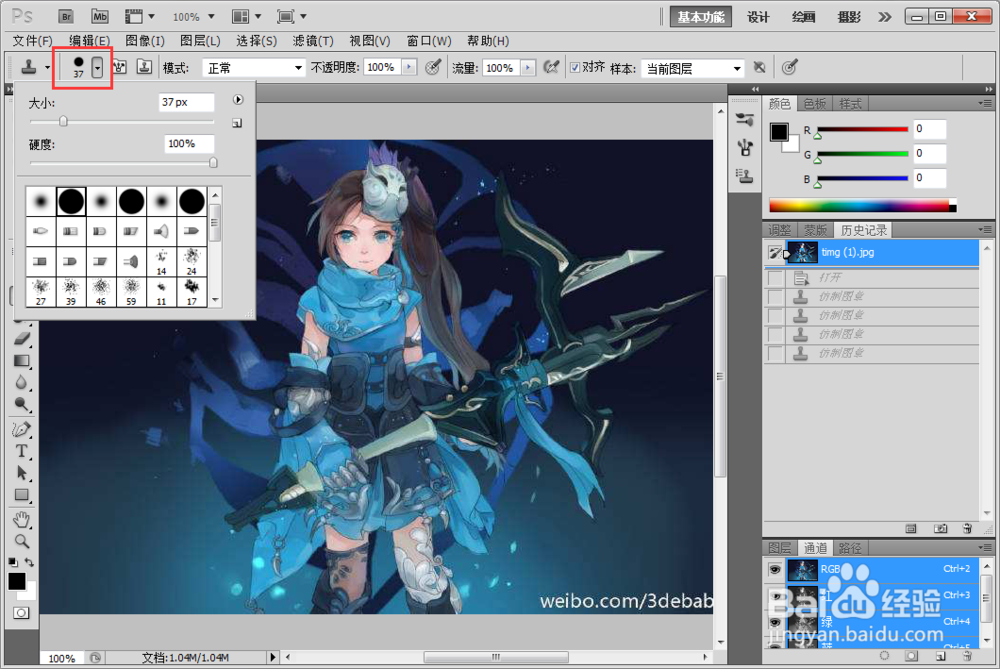The width and height of the screenshot is (1000, 669).
Task: Select the Dodge tool
Action: pyautogui.click(x=22, y=404)
